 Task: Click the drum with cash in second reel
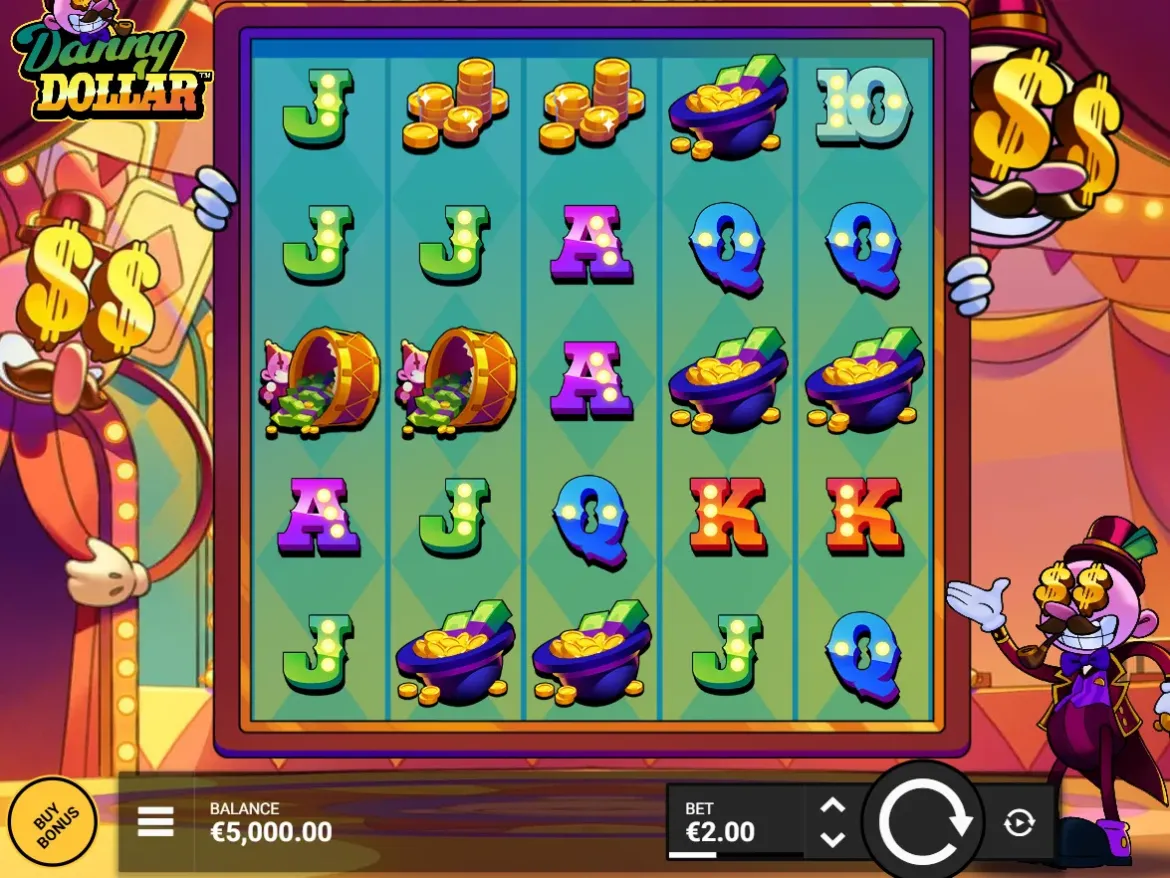tap(455, 382)
